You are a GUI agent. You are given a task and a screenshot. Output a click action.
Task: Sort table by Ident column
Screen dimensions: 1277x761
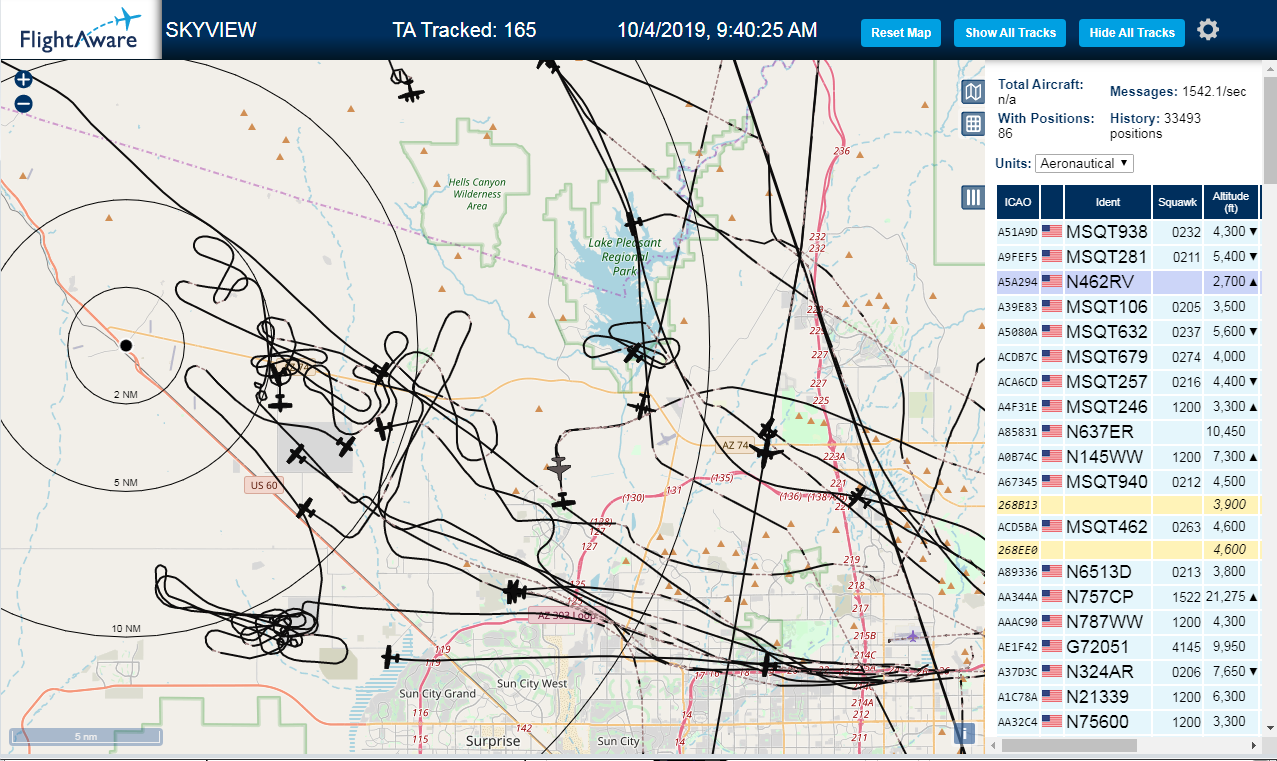click(1108, 202)
